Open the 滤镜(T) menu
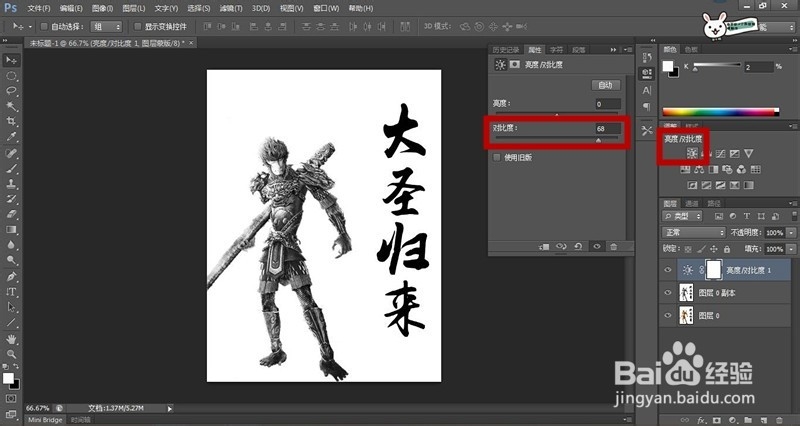The image size is (800, 426). pos(231,8)
